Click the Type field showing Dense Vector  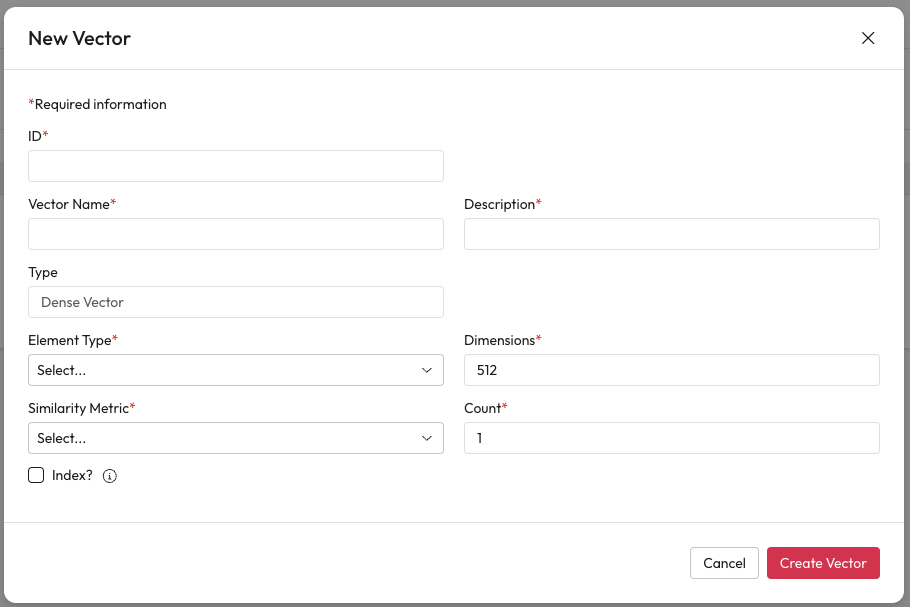[x=235, y=302]
